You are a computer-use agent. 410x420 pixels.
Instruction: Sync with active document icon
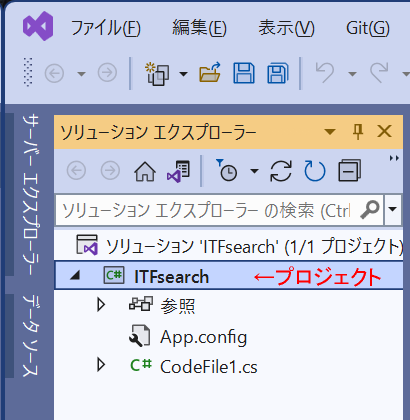[x=281, y=171]
